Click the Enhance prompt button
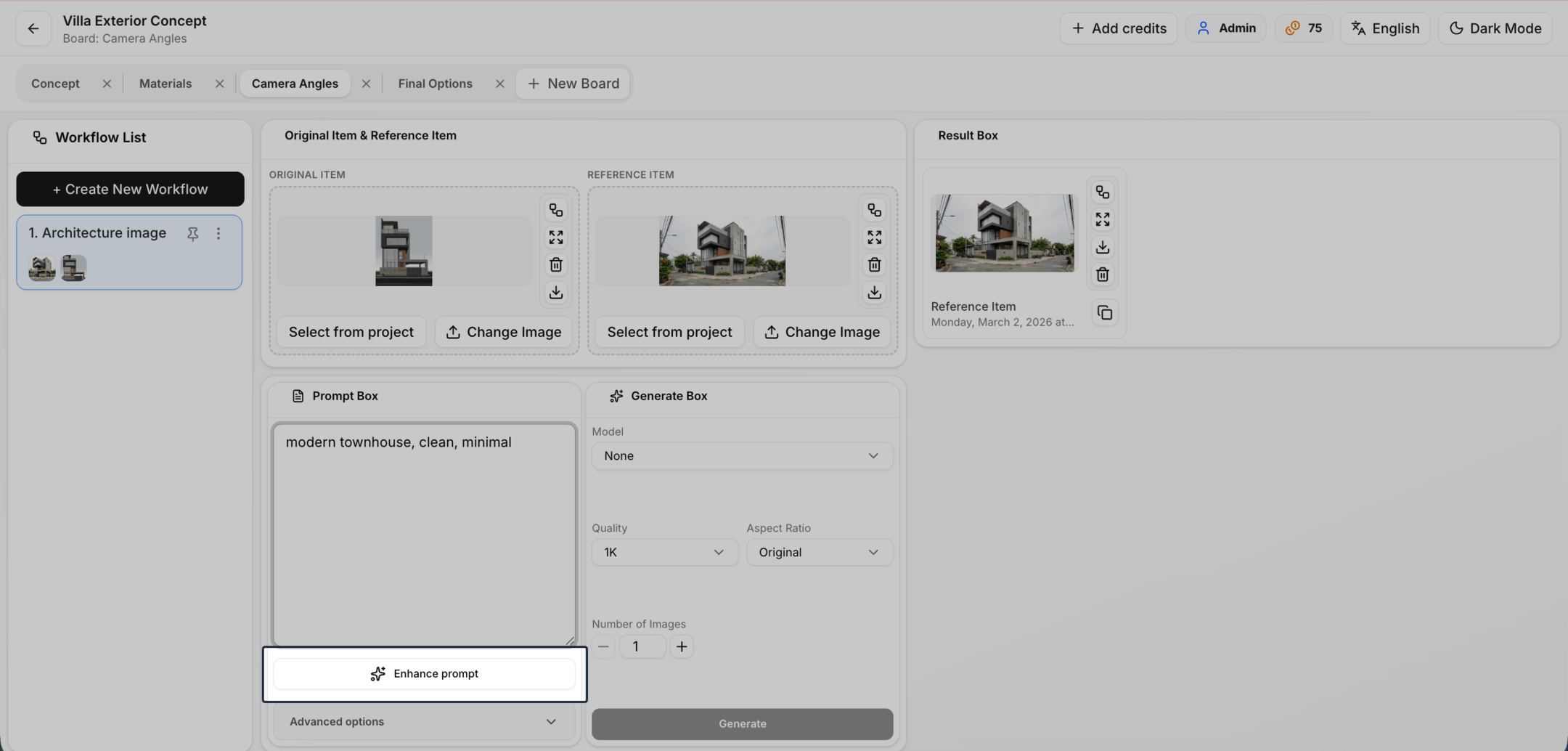 pos(424,673)
